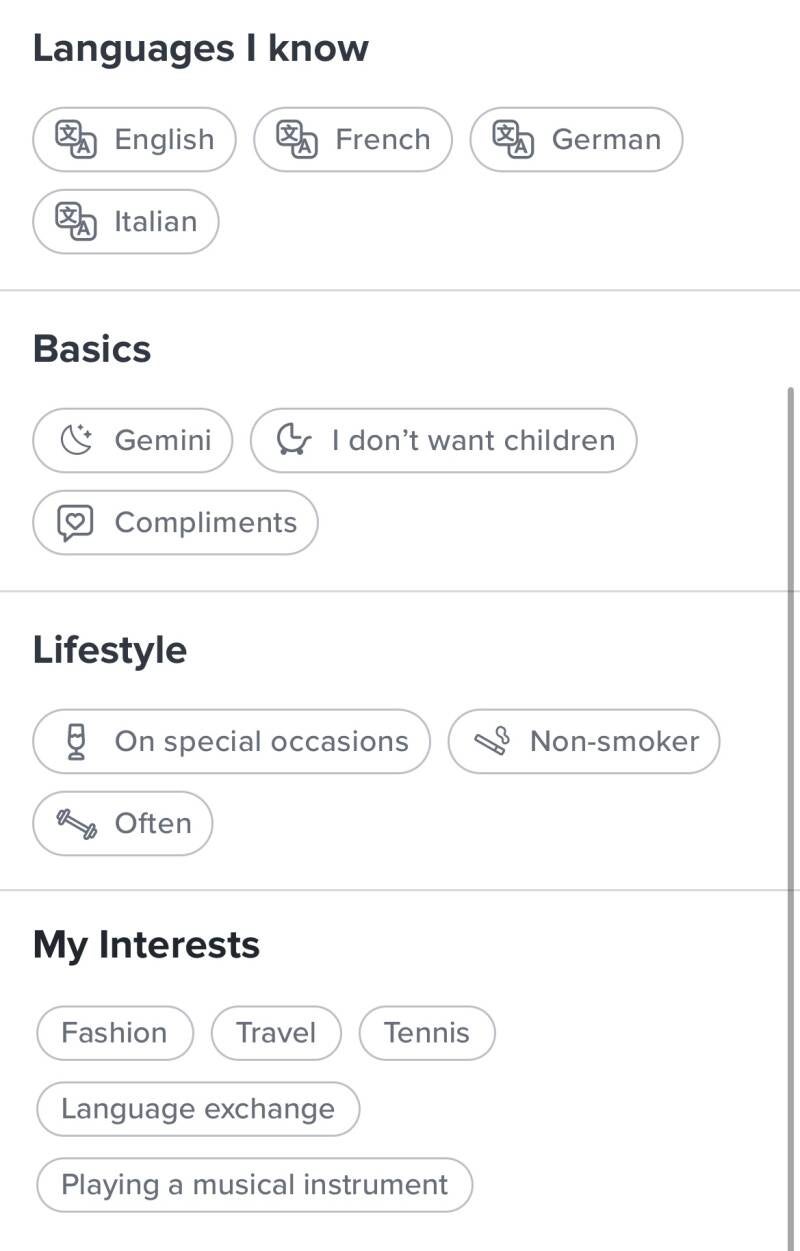Click the dumbbell workout icon
Viewport: 800px width, 1251px height.
click(76, 824)
